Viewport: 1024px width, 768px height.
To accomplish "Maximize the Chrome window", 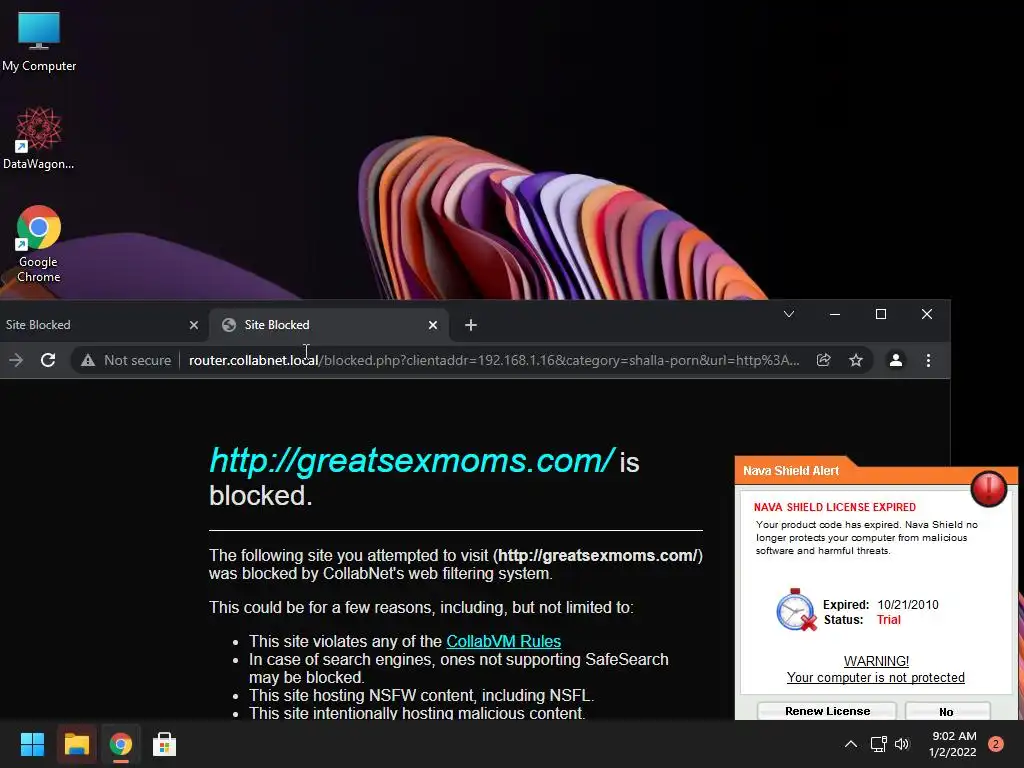I will click(881, 314).
